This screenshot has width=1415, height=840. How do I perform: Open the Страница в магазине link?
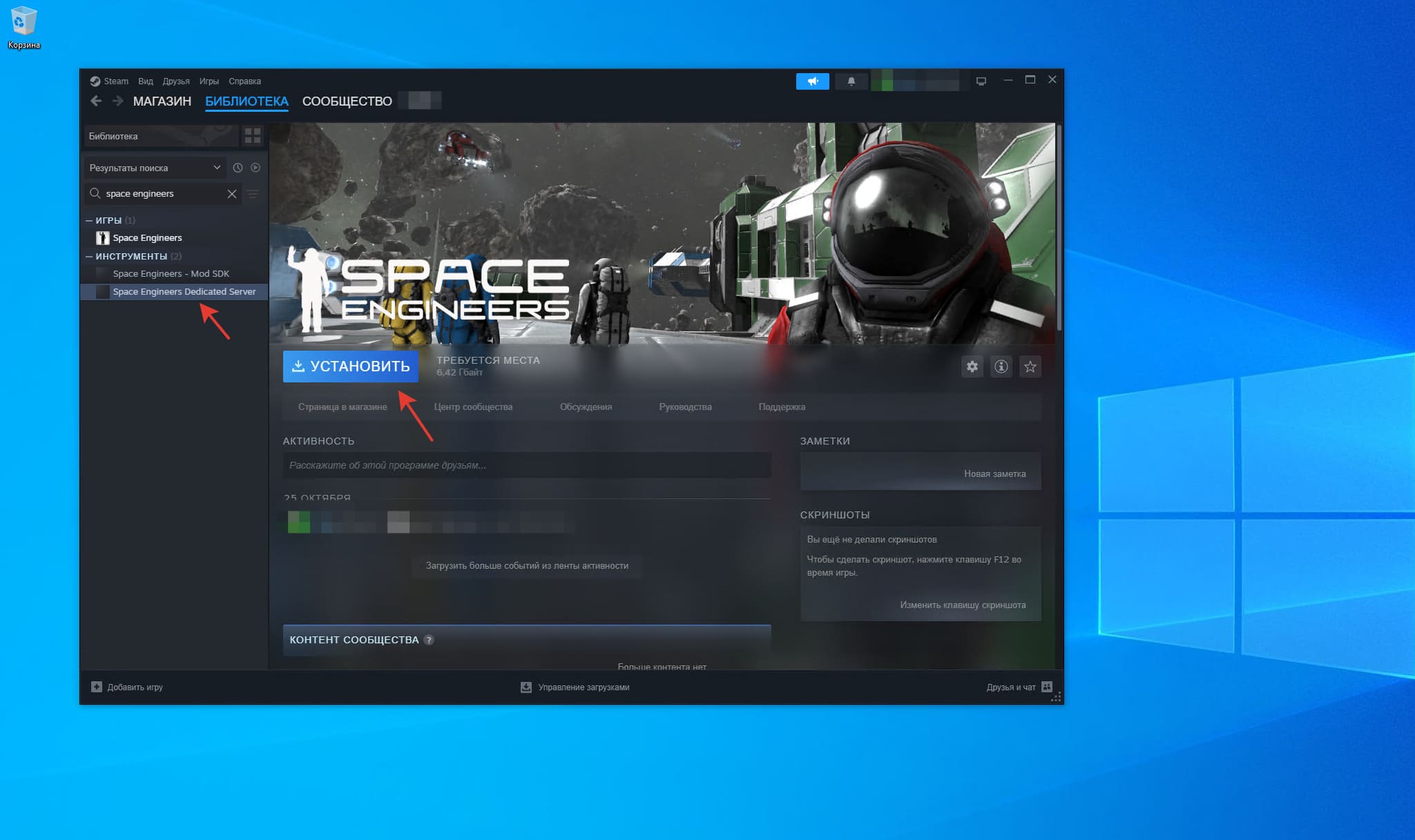[342, 407]
